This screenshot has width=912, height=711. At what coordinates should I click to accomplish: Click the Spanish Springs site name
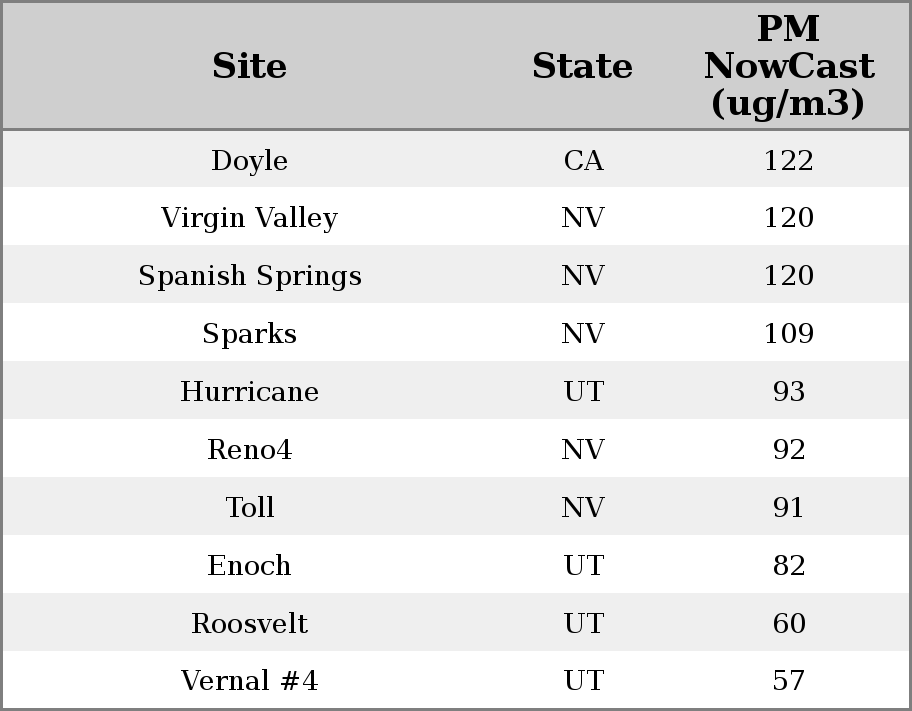[x=249, y=276]
